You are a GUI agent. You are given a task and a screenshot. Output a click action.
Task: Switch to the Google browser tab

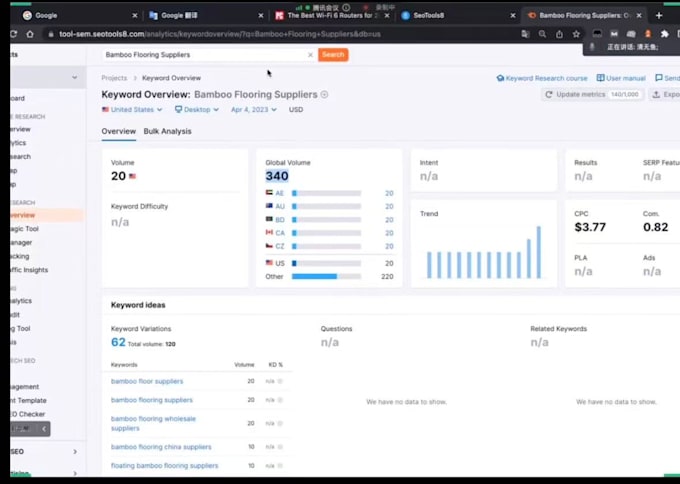(x=78, y=15)
